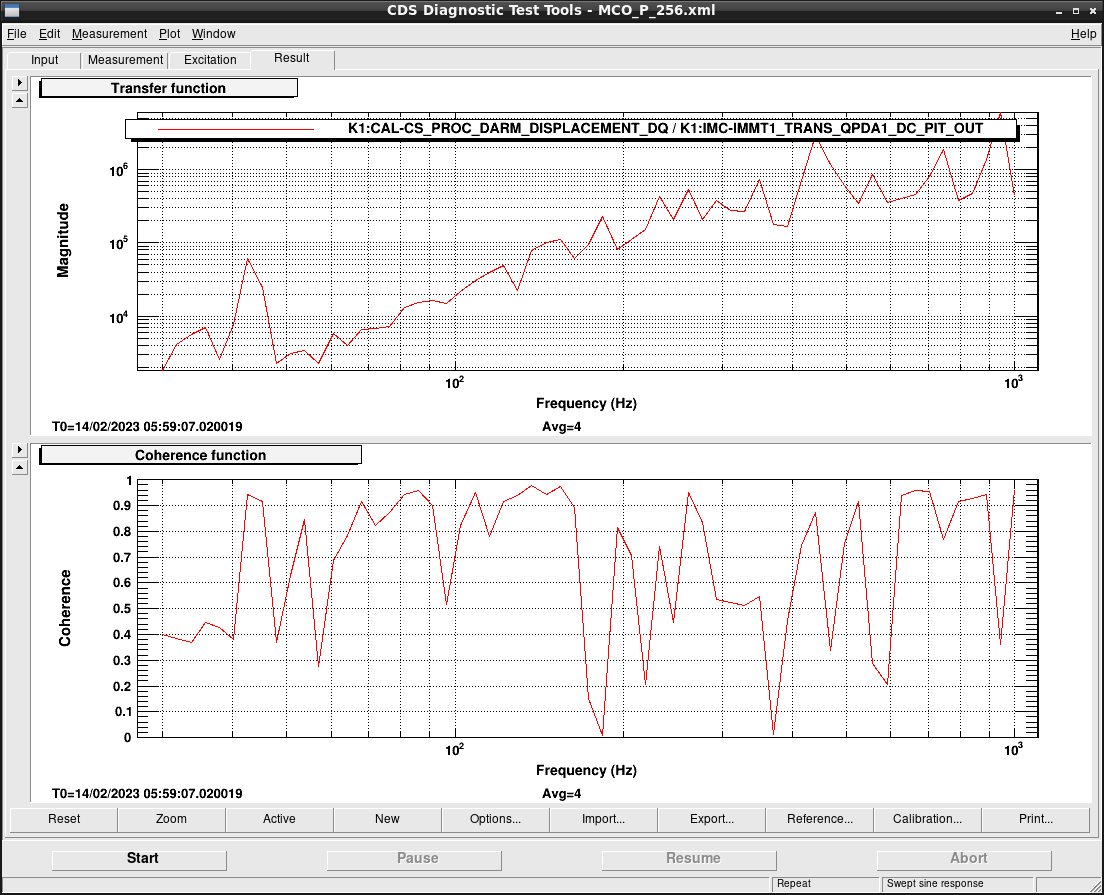Open the window menu icon in title bar

(11, 11)
